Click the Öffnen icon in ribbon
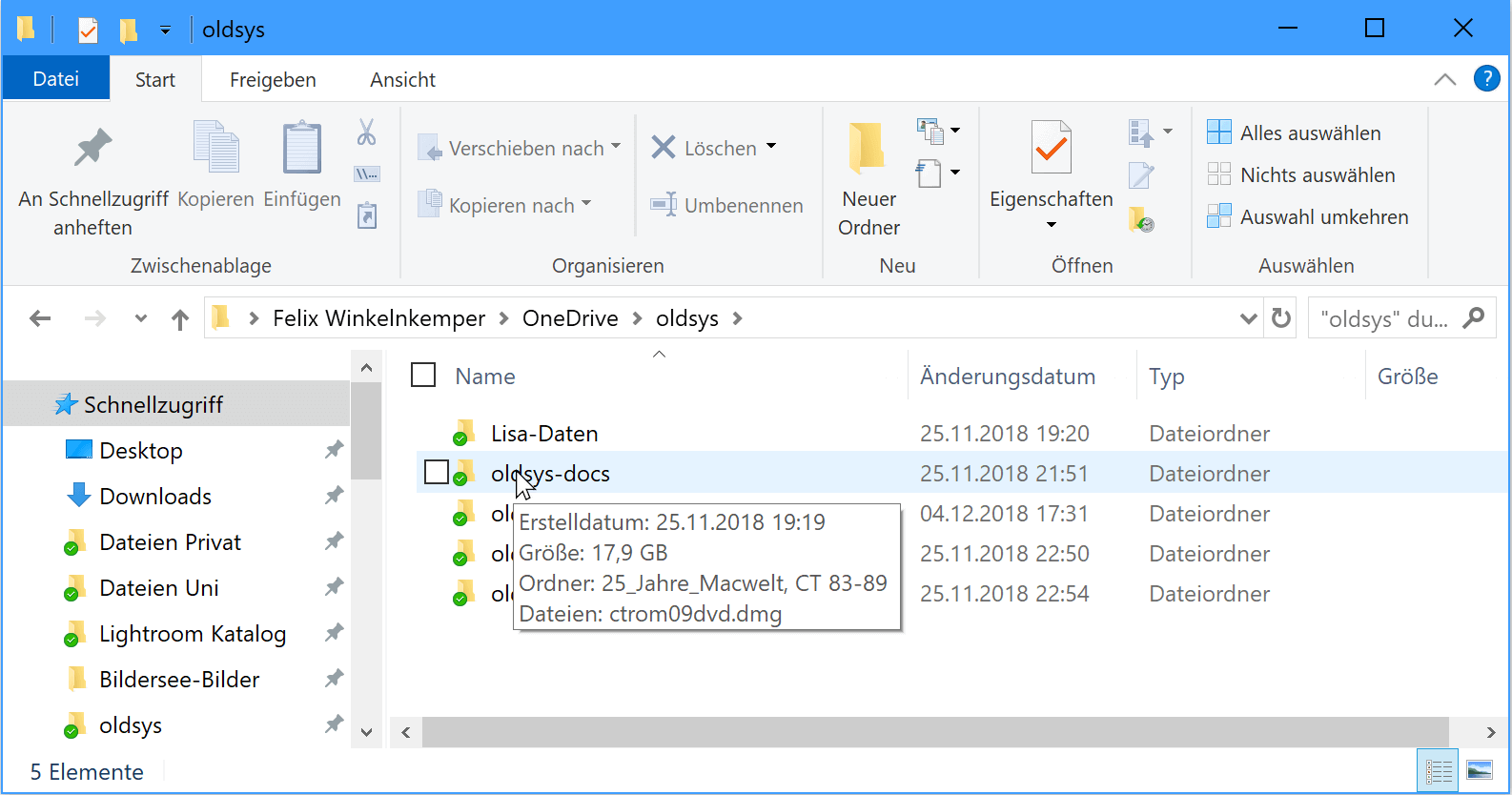Viewport: 1512px width, 795px height. [1142, 132]
